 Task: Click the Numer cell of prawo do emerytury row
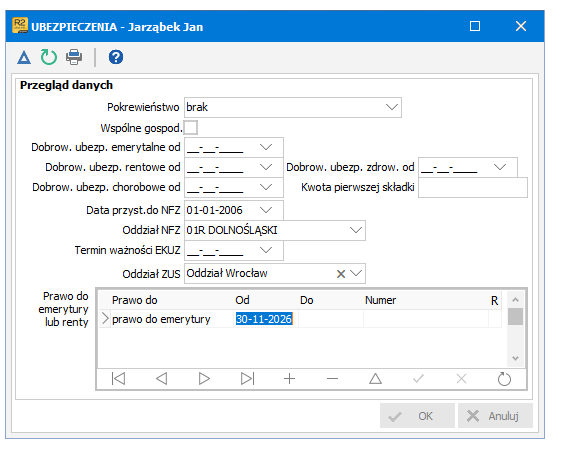[x=426, y=319]
